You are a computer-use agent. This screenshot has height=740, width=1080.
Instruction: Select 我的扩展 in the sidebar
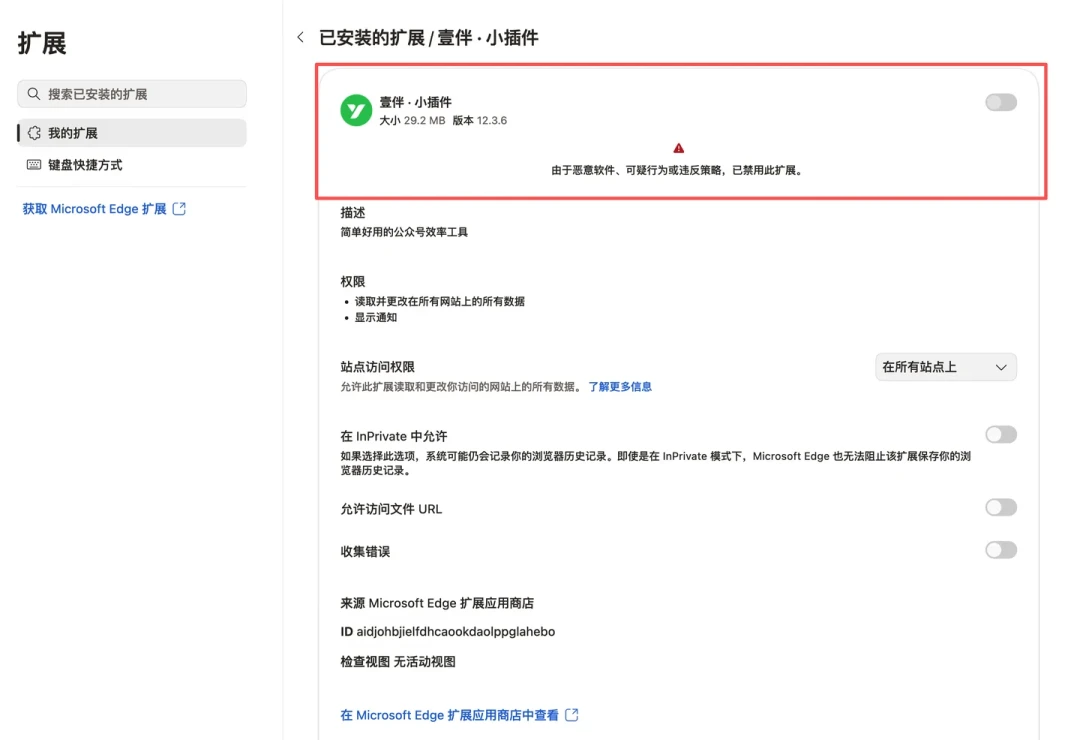coord(132,133)
